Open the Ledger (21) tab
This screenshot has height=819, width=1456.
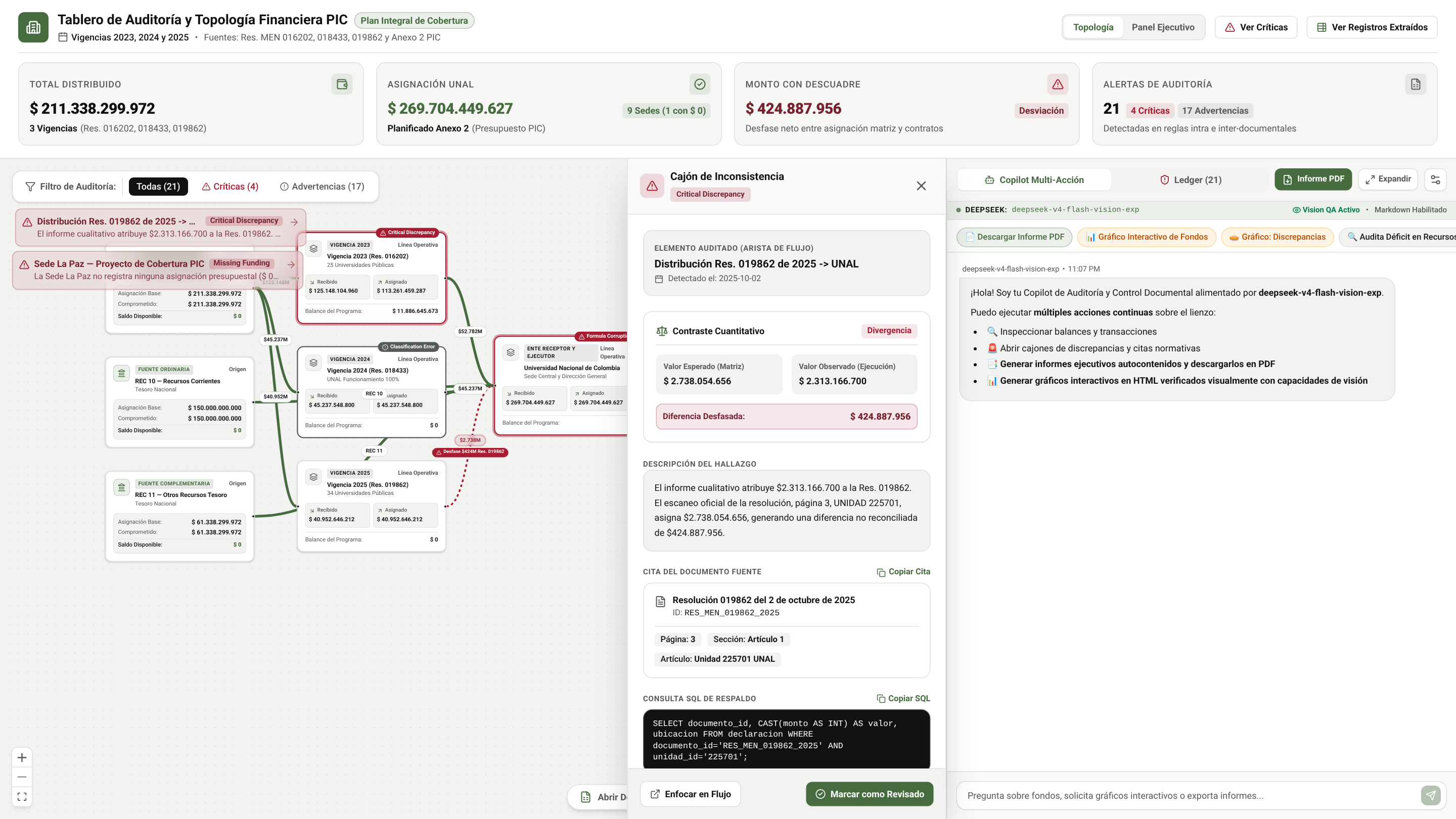pyautogui.click(x=1191, y=180)
